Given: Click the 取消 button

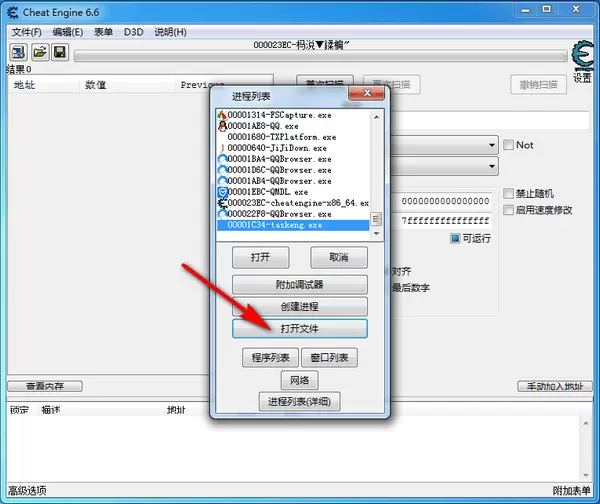Looking at the screenshot, I should pos(339,258).
